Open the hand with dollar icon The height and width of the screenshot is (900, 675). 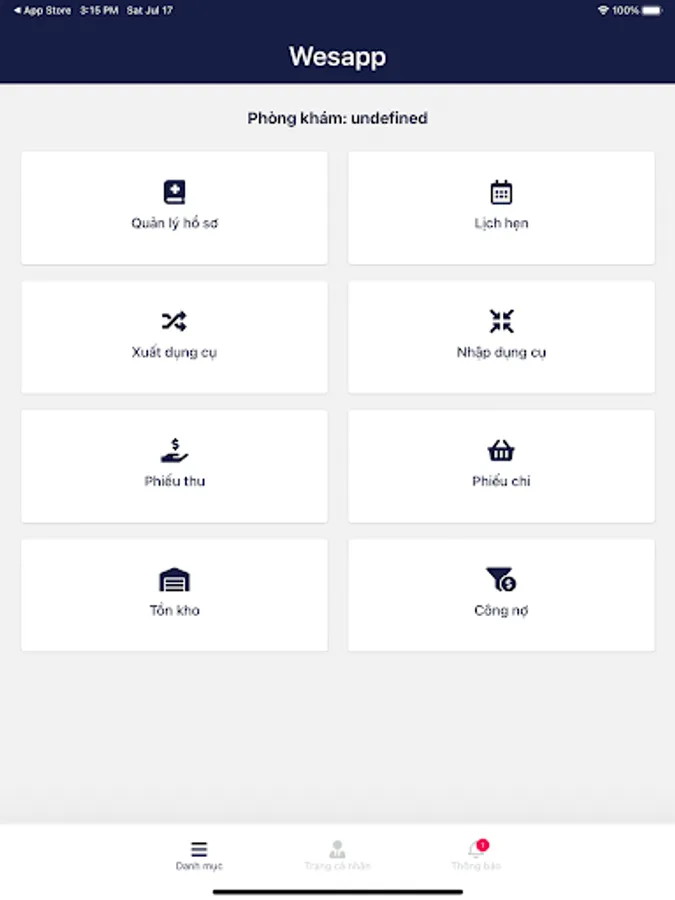pos(174,451)
